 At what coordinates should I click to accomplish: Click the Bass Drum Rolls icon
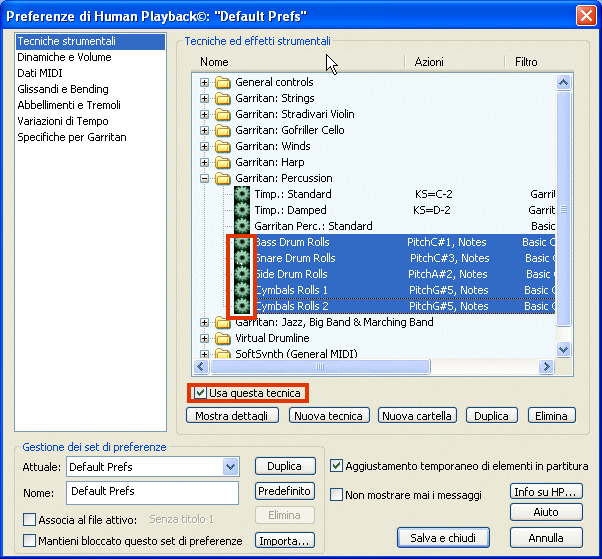241,242
